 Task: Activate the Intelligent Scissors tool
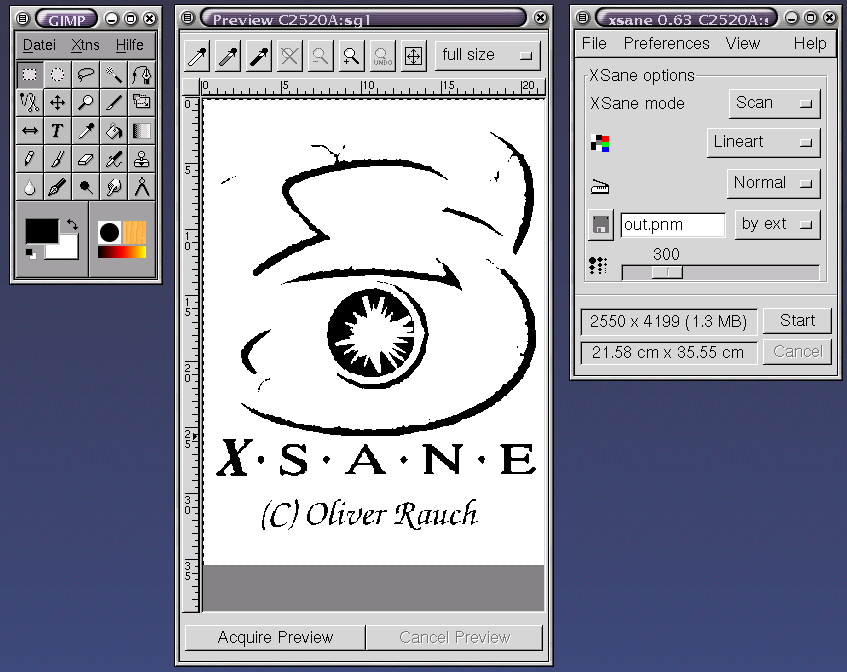click(30, 102)
